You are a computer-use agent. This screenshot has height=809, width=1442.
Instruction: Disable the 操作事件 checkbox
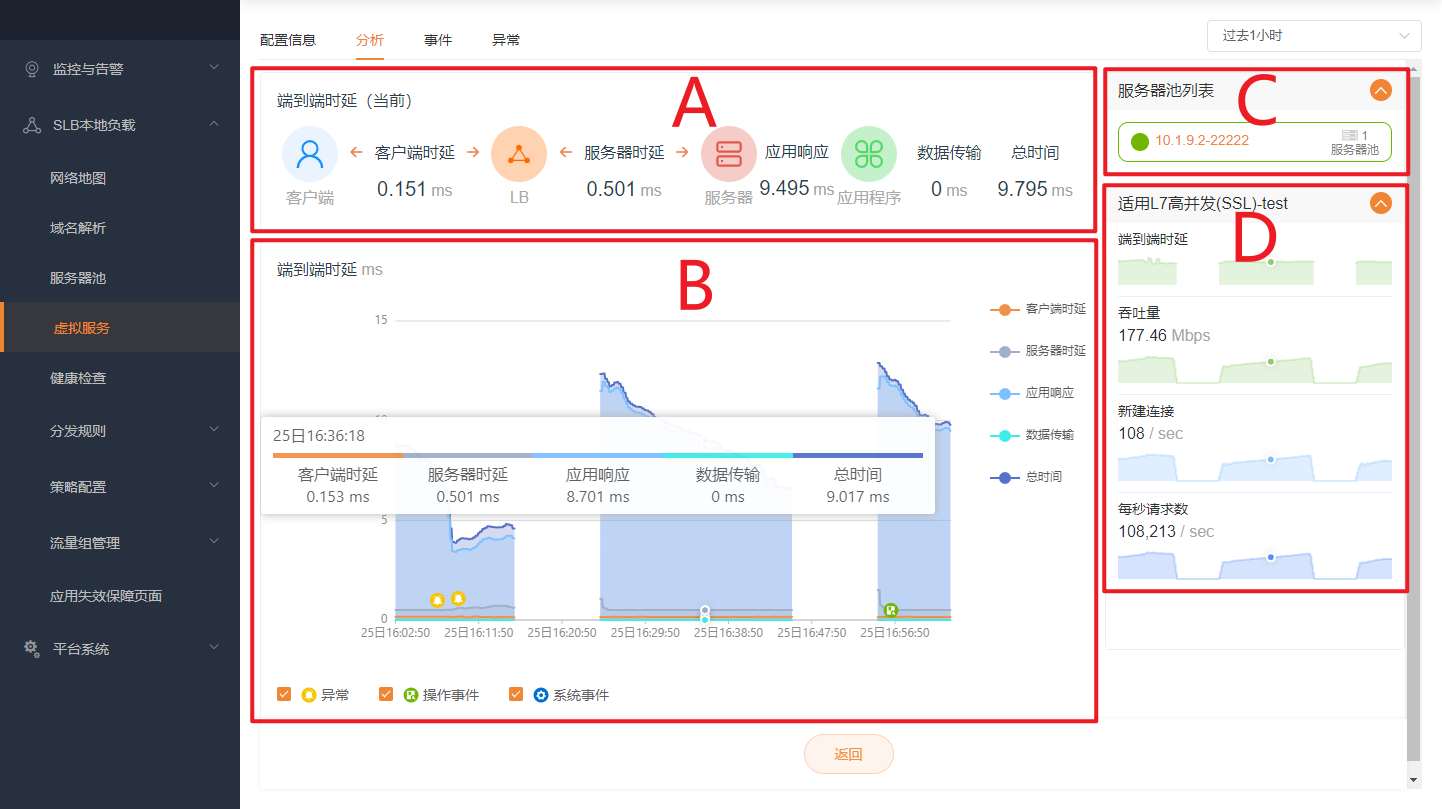pos(386,693)
